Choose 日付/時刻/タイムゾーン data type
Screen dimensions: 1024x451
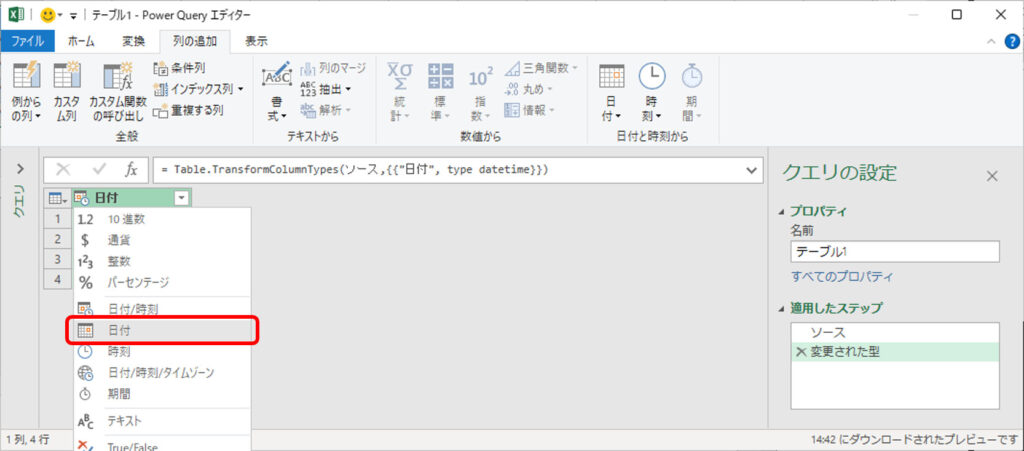click(x=162, y=373)
